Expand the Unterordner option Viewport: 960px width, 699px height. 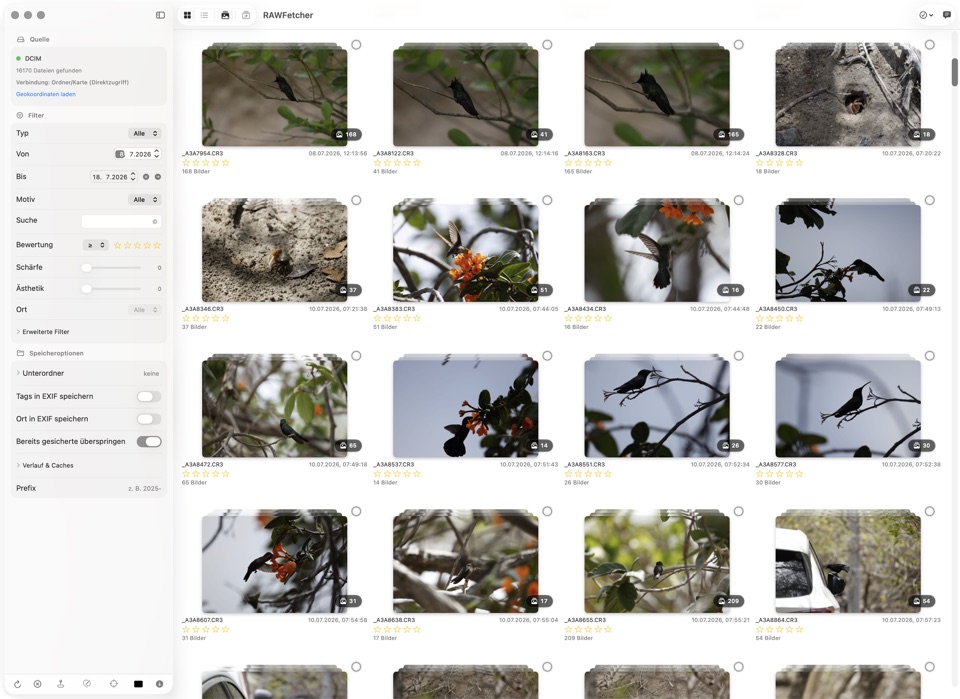pos(40,373)
